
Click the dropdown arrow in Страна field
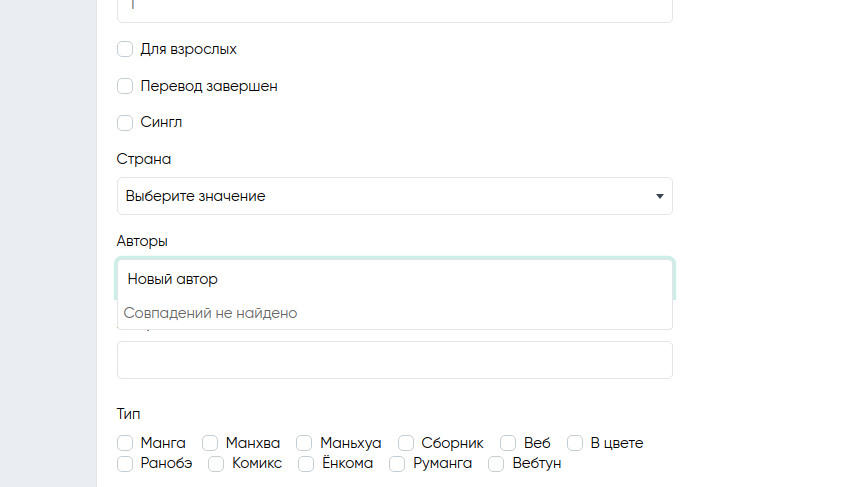click(660, 196)
